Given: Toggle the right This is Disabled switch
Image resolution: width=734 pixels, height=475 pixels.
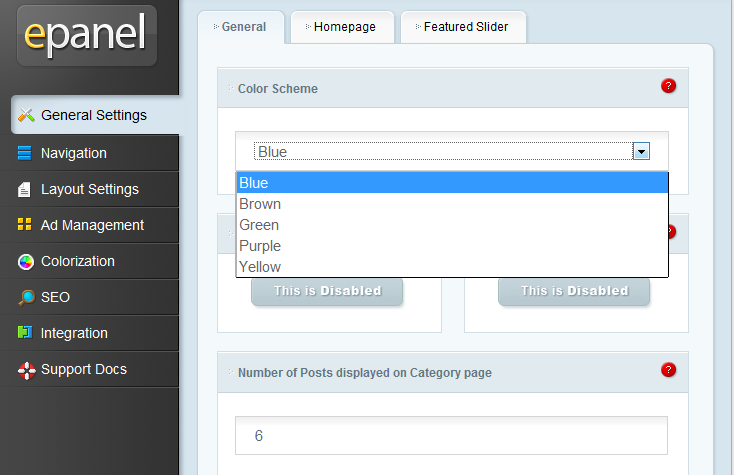Looking at the screenshot, I should [x=574, y=291].
